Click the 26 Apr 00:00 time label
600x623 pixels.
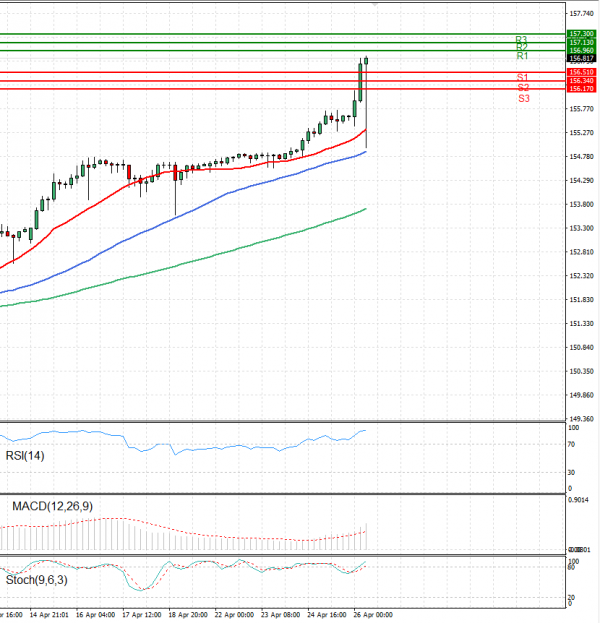click(x=373, y=615)
